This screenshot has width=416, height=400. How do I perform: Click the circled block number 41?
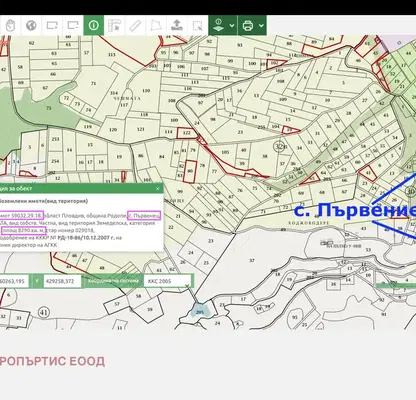43,313
